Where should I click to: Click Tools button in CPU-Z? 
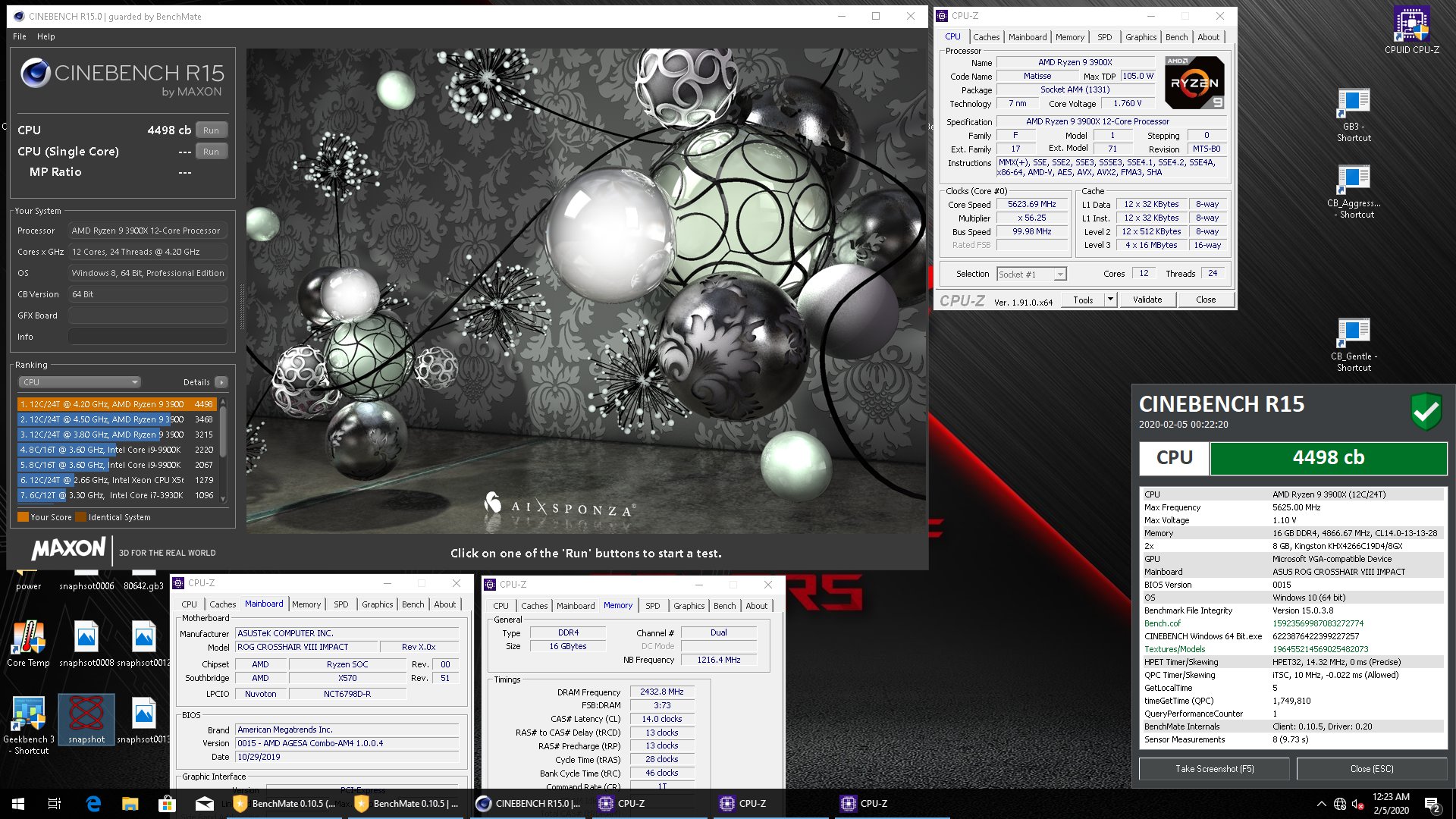click(x=1083, y=300)
